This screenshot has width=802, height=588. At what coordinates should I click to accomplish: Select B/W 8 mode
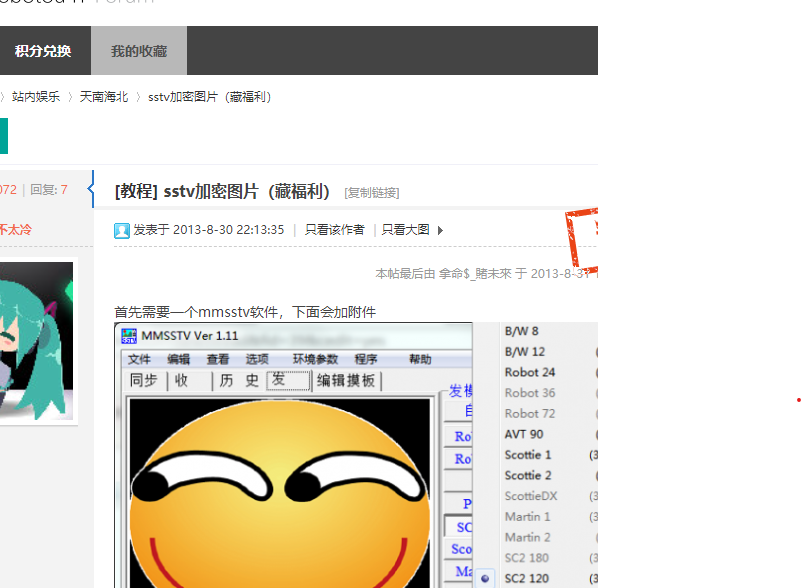coord(522,331)
